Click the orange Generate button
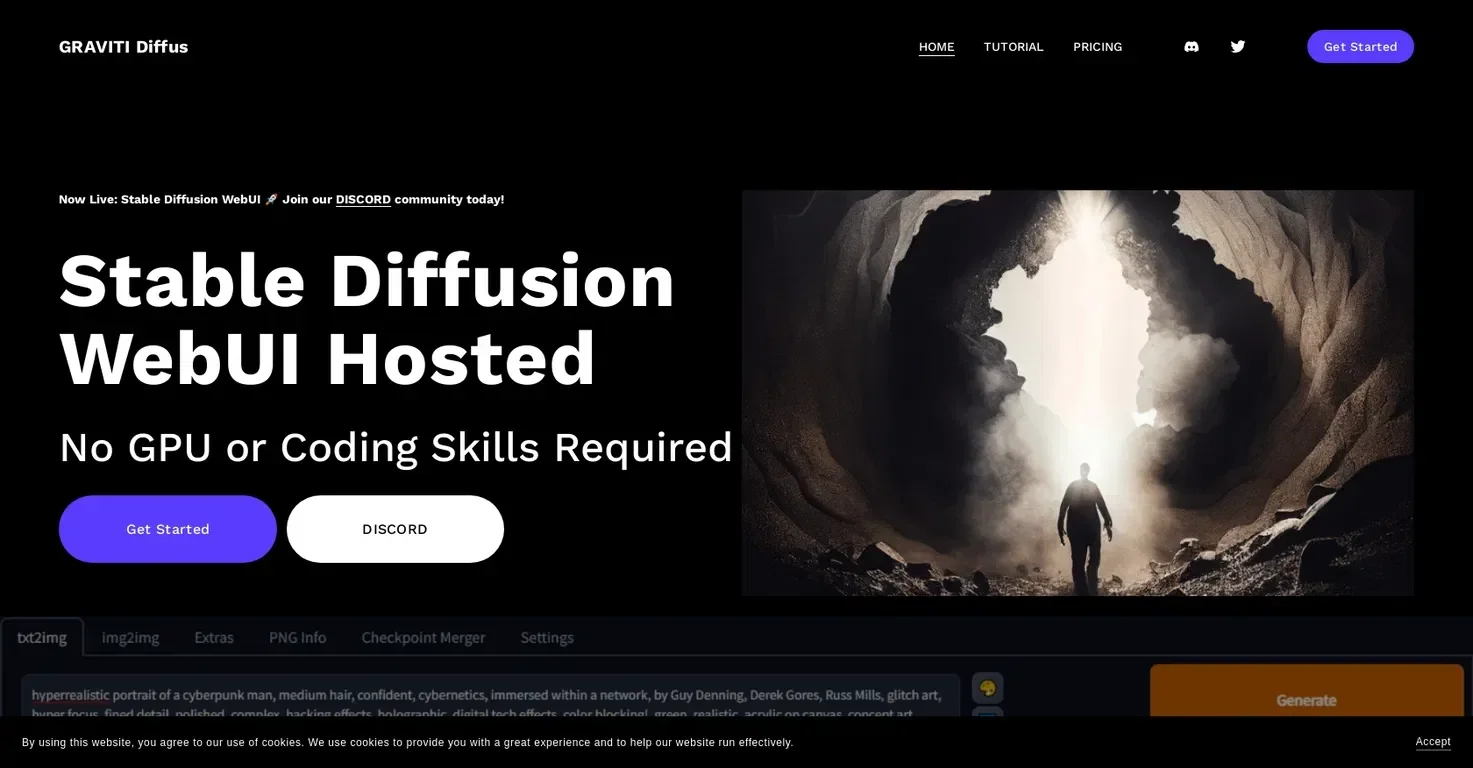 click(1306, 698)
